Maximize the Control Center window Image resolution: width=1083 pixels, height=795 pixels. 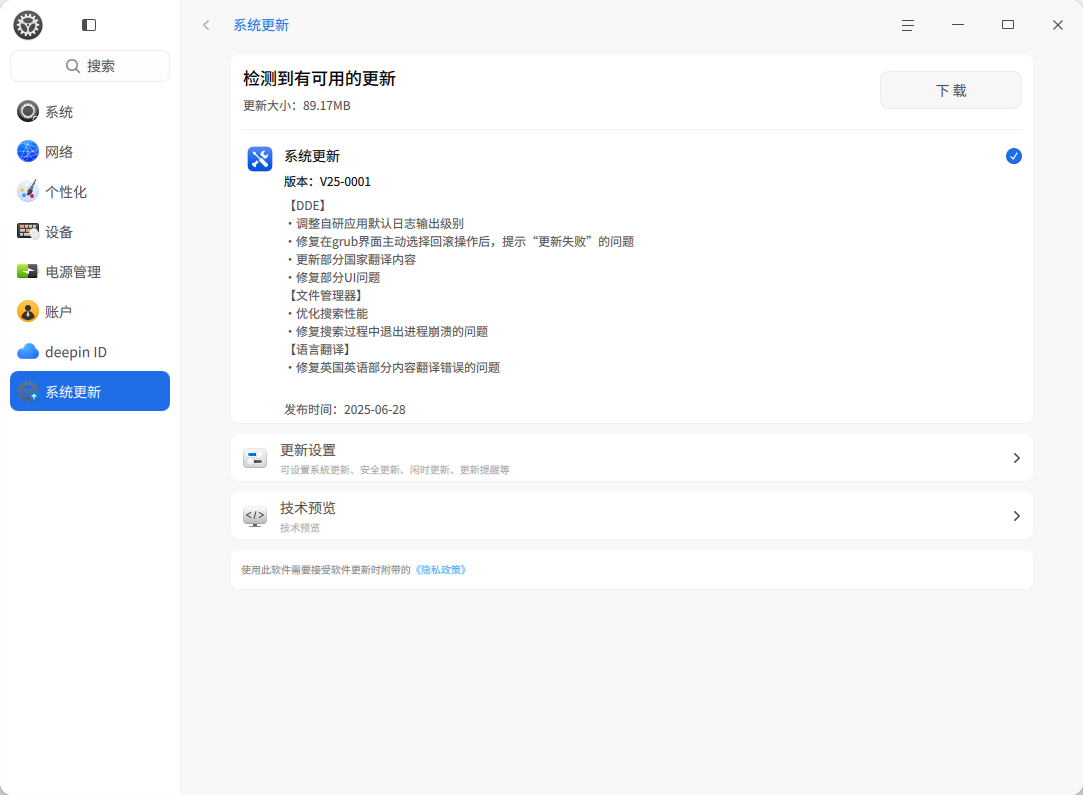coord(1008,26)
